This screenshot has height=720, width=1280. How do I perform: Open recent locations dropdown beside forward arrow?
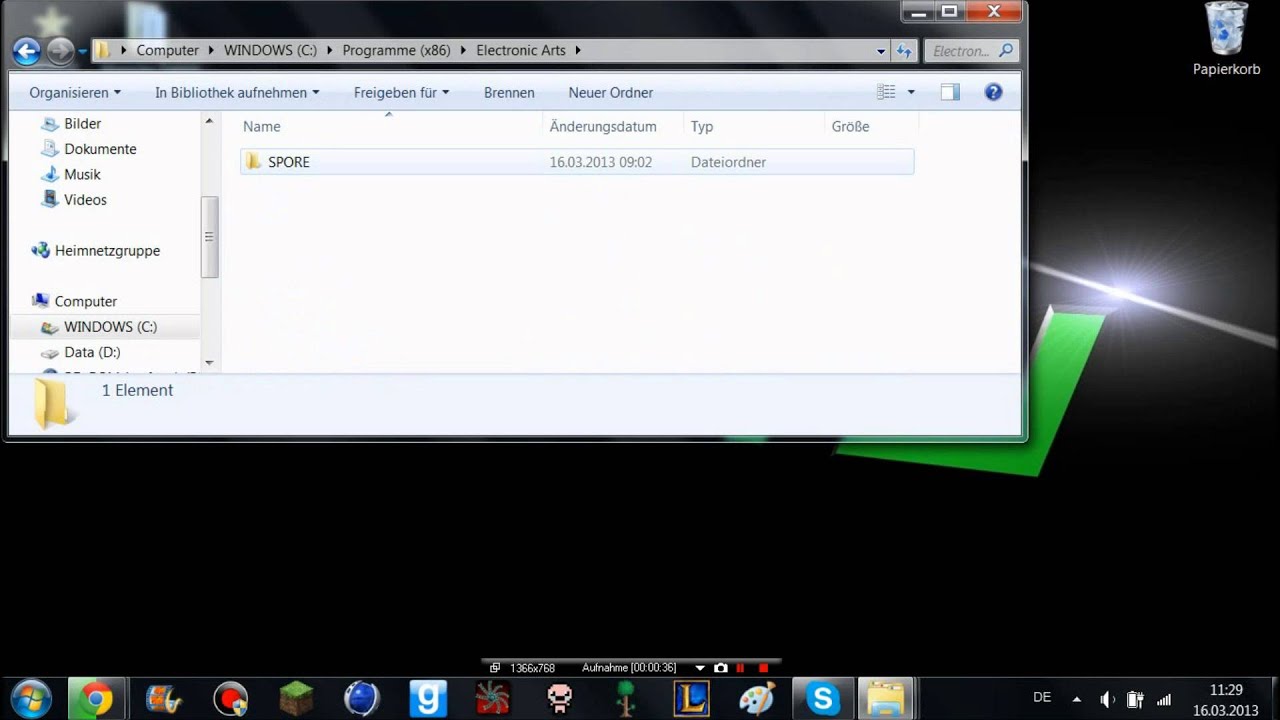coord(82,51)
